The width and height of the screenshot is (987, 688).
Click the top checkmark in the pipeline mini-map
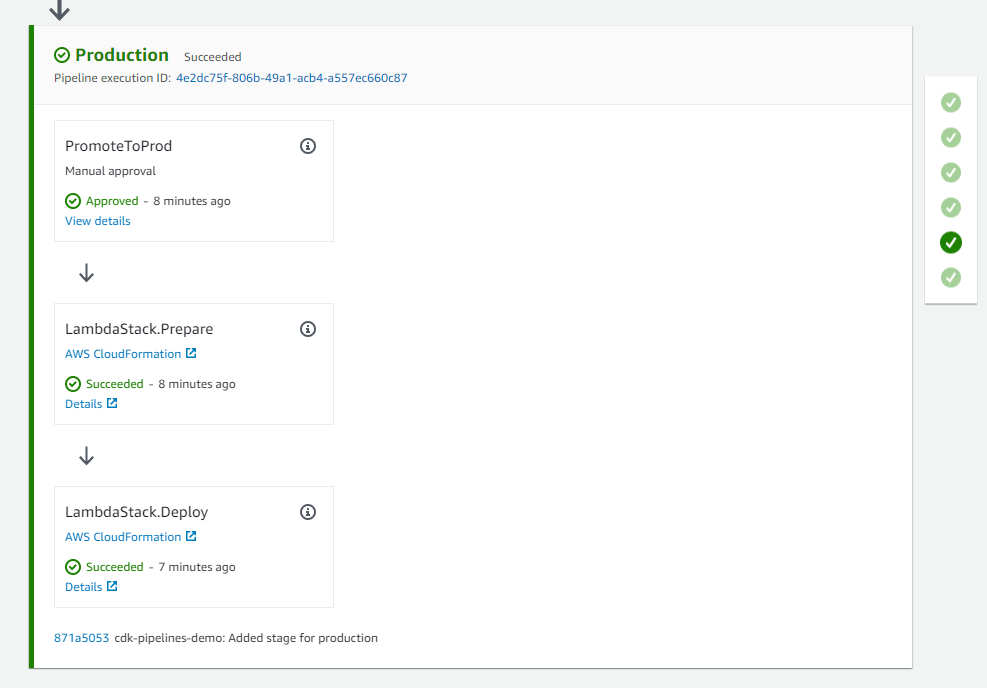950,102
